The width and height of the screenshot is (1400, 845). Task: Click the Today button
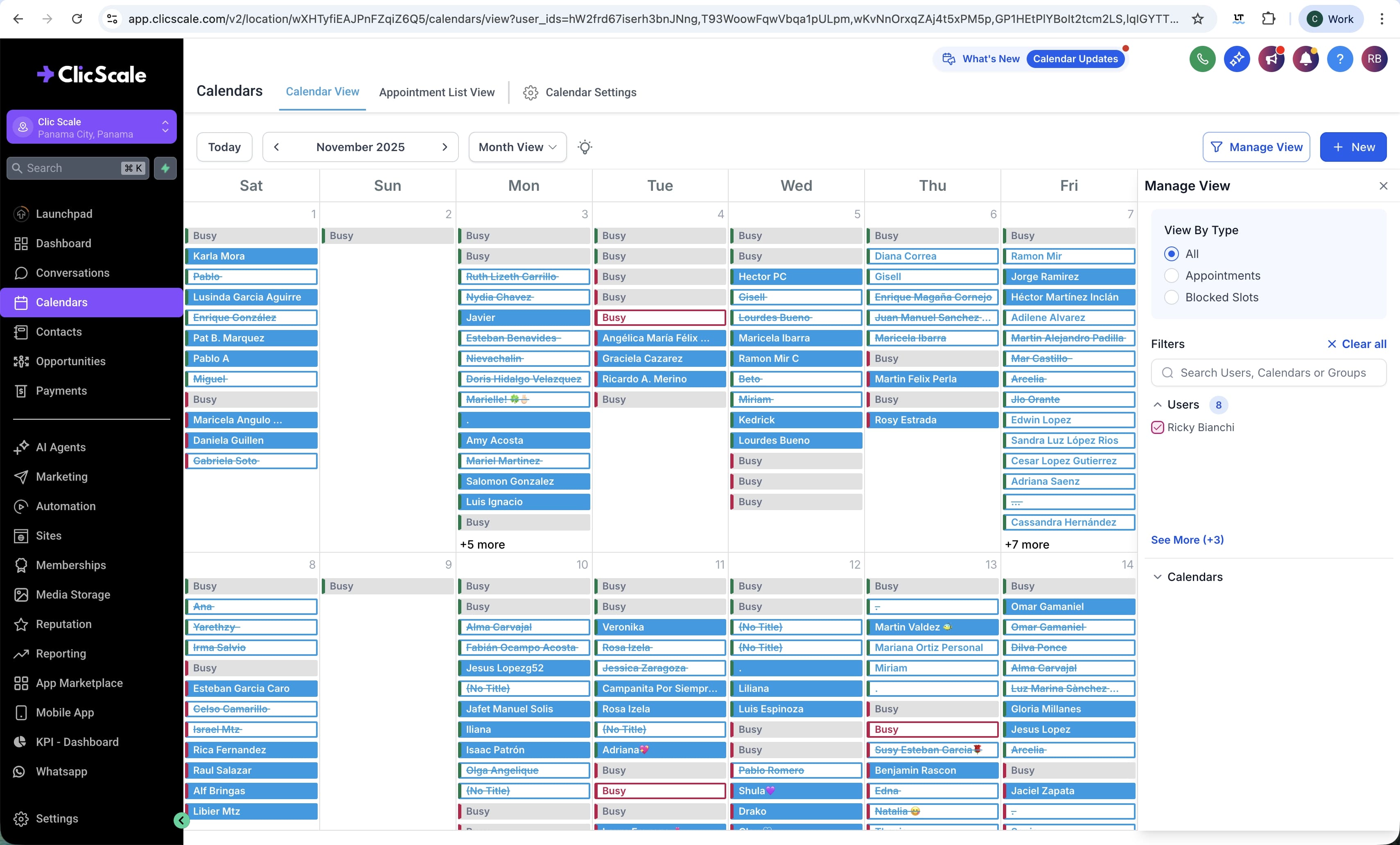[x=224, y=147]
